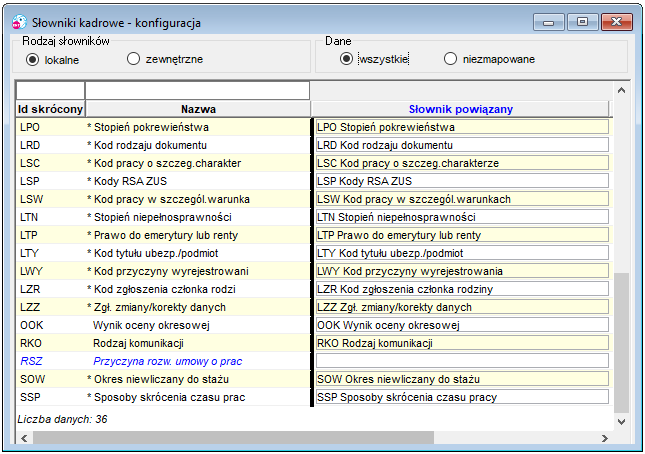Image resolution: width=645 pixels, height=454 pixels.
Task: Click the empty linked dictionary field for RSZ
Action: (462, 361)
